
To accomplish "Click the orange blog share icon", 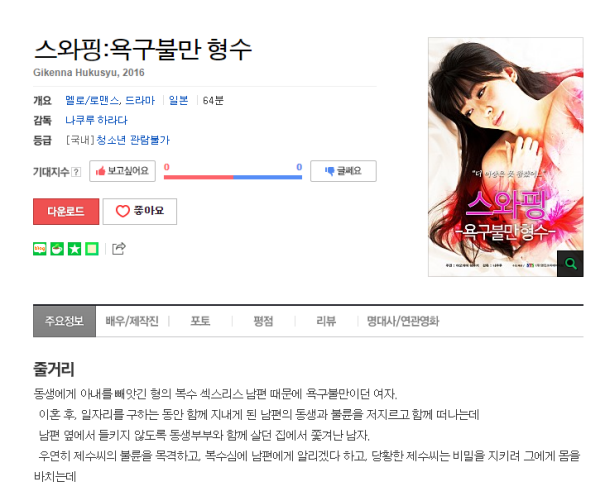I will tap(40, 249).
